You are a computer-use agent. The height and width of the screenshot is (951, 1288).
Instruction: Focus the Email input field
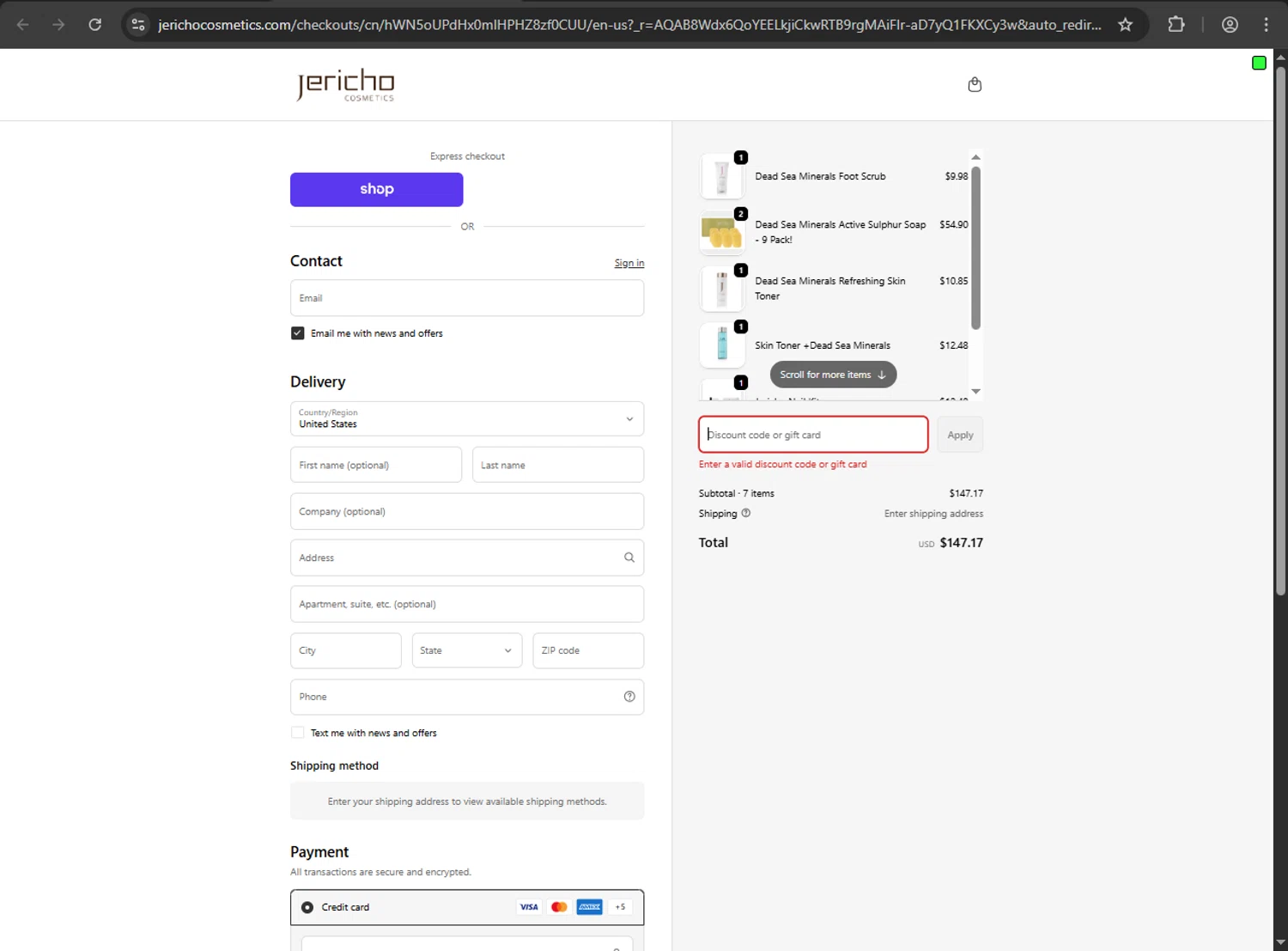(467, 298)
